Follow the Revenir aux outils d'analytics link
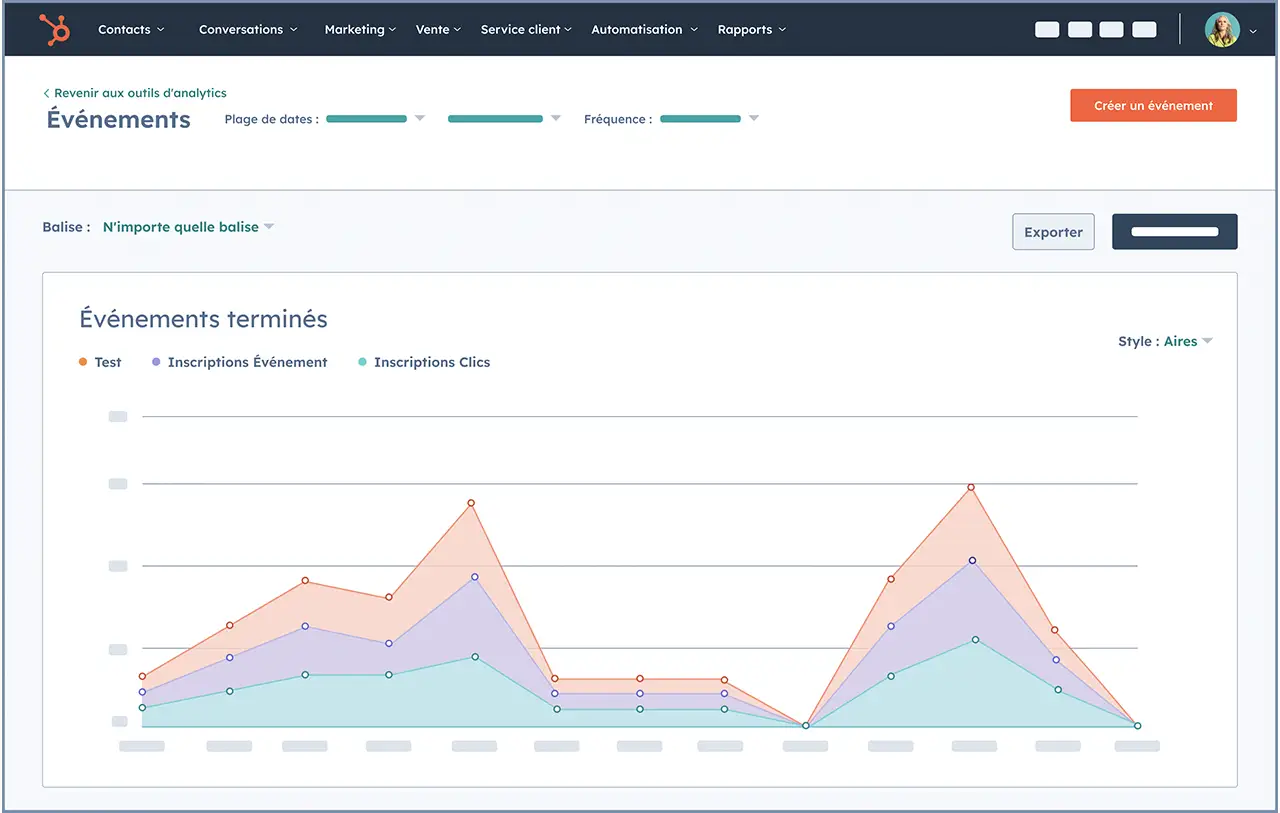The image size is (1280, 813). point(140,93)
